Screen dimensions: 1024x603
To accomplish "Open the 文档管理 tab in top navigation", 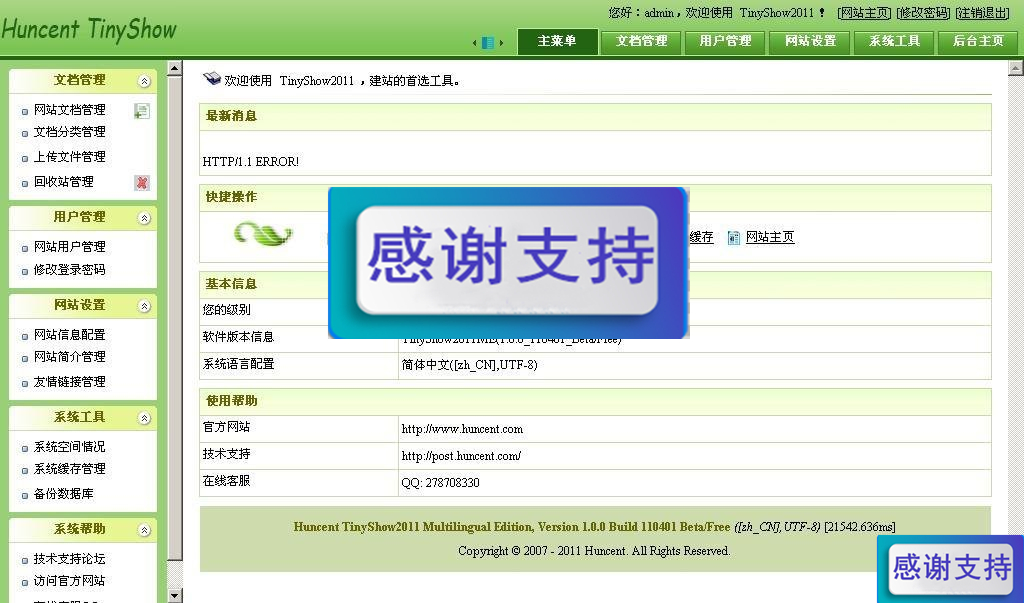I will (x=641, y=41).
